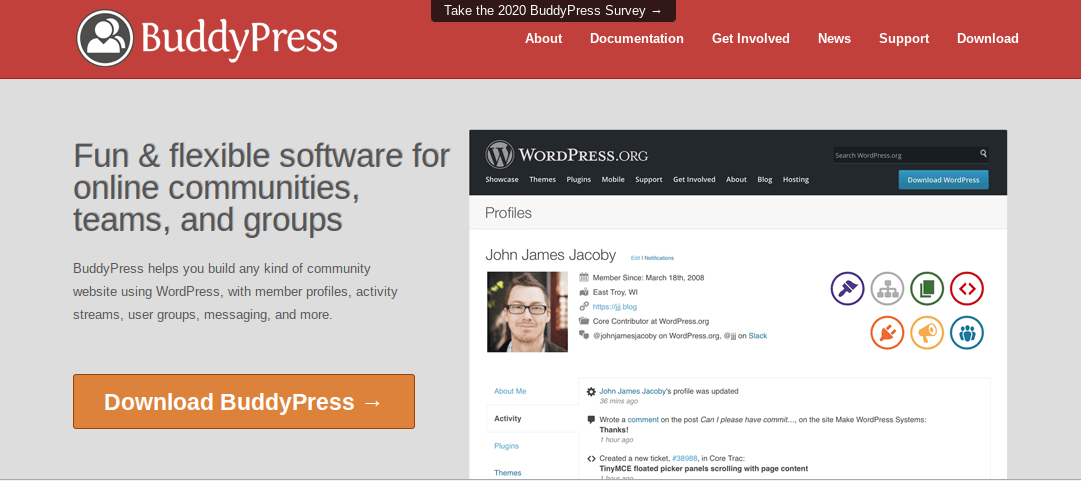Open ticket #38988 link

[x=684, y=458]
